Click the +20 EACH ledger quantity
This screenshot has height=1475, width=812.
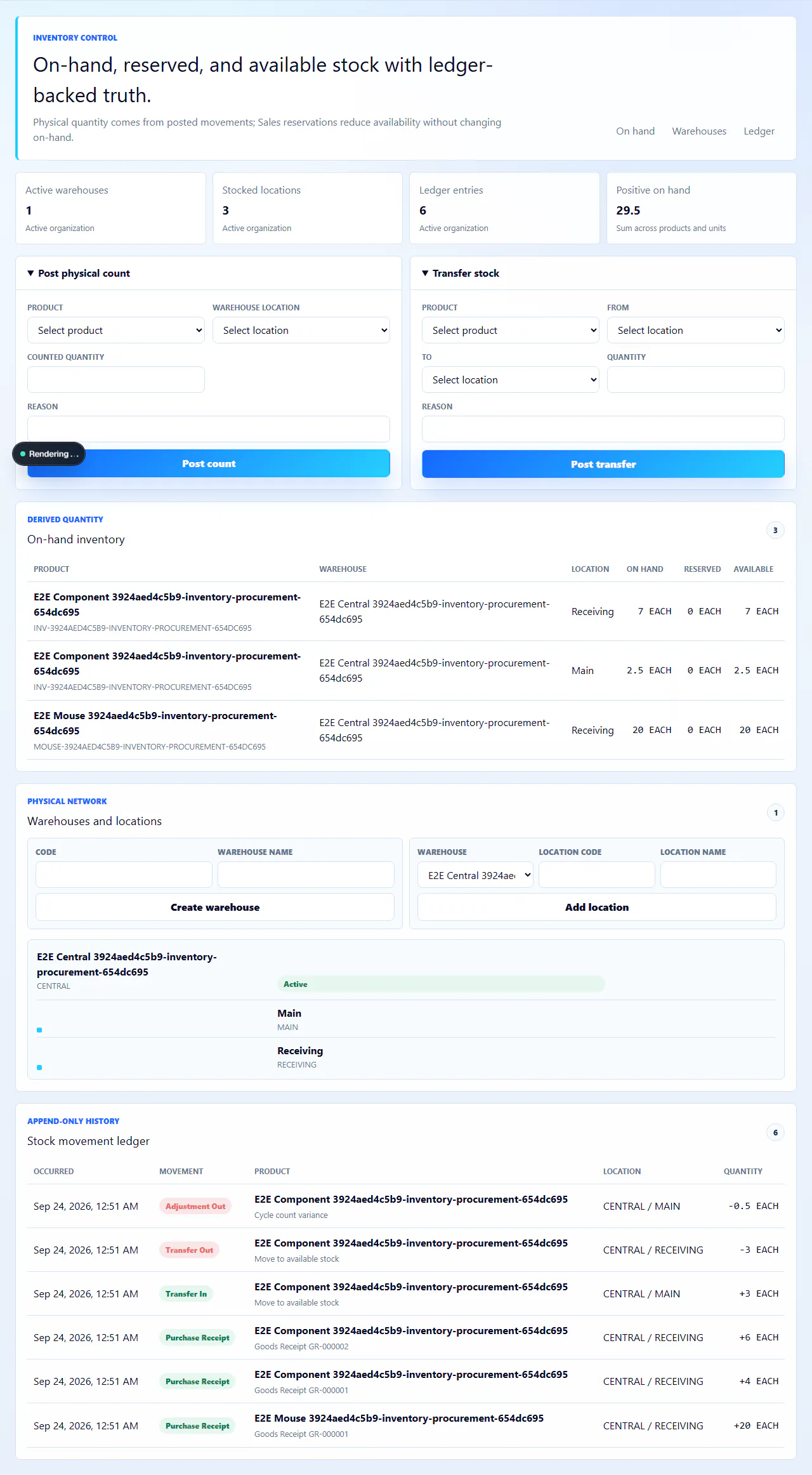pyautogui.click(x=756, y=1425)
